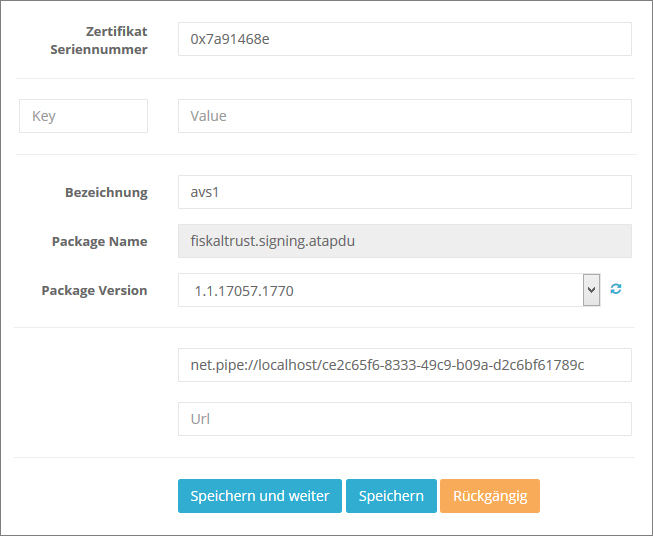Click the refresh icon beside Package Version
This screenshot has height=536, width=653.
[616, 289]
